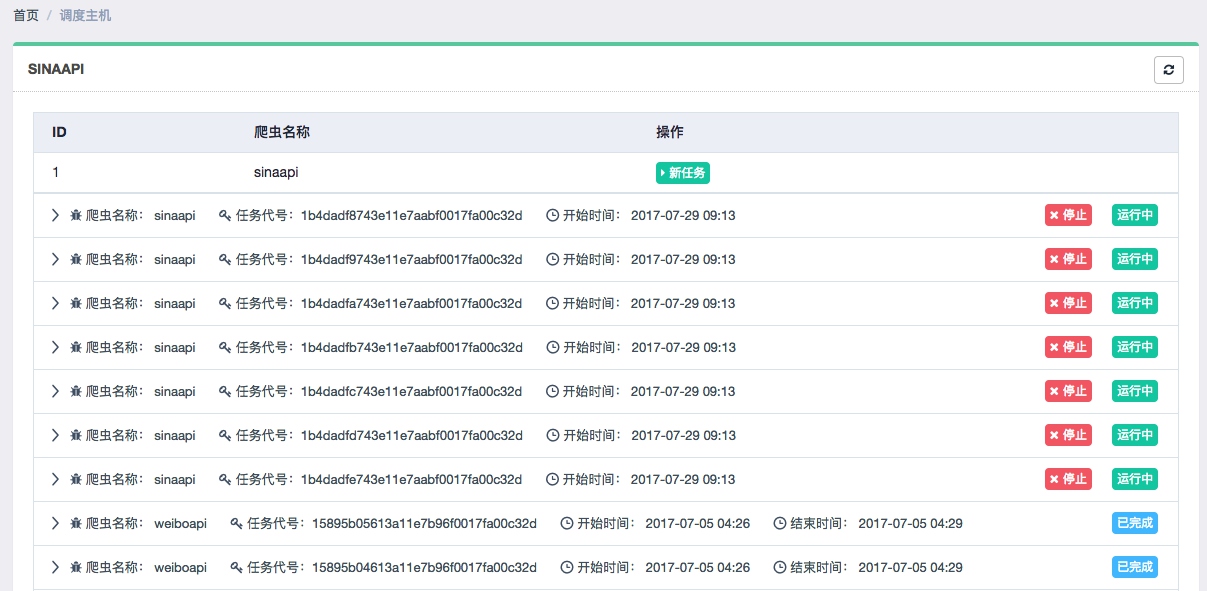Click the ID cell showing 1

click(56, 172)
